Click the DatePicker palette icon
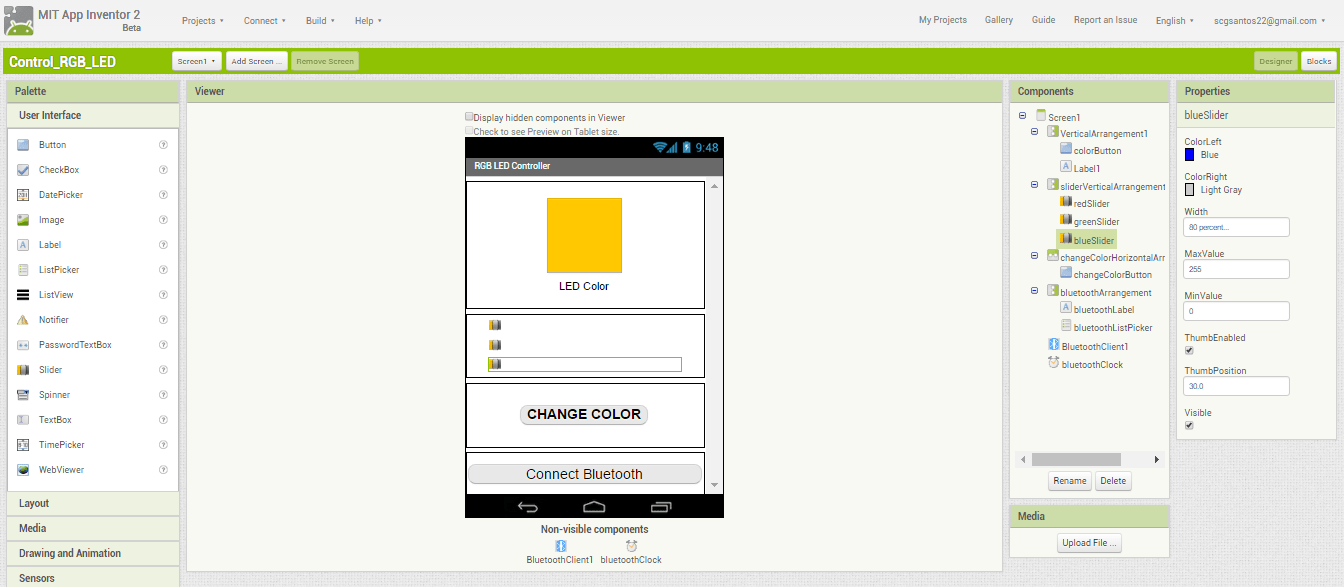Screen dimensions: 1344x587 23,195
